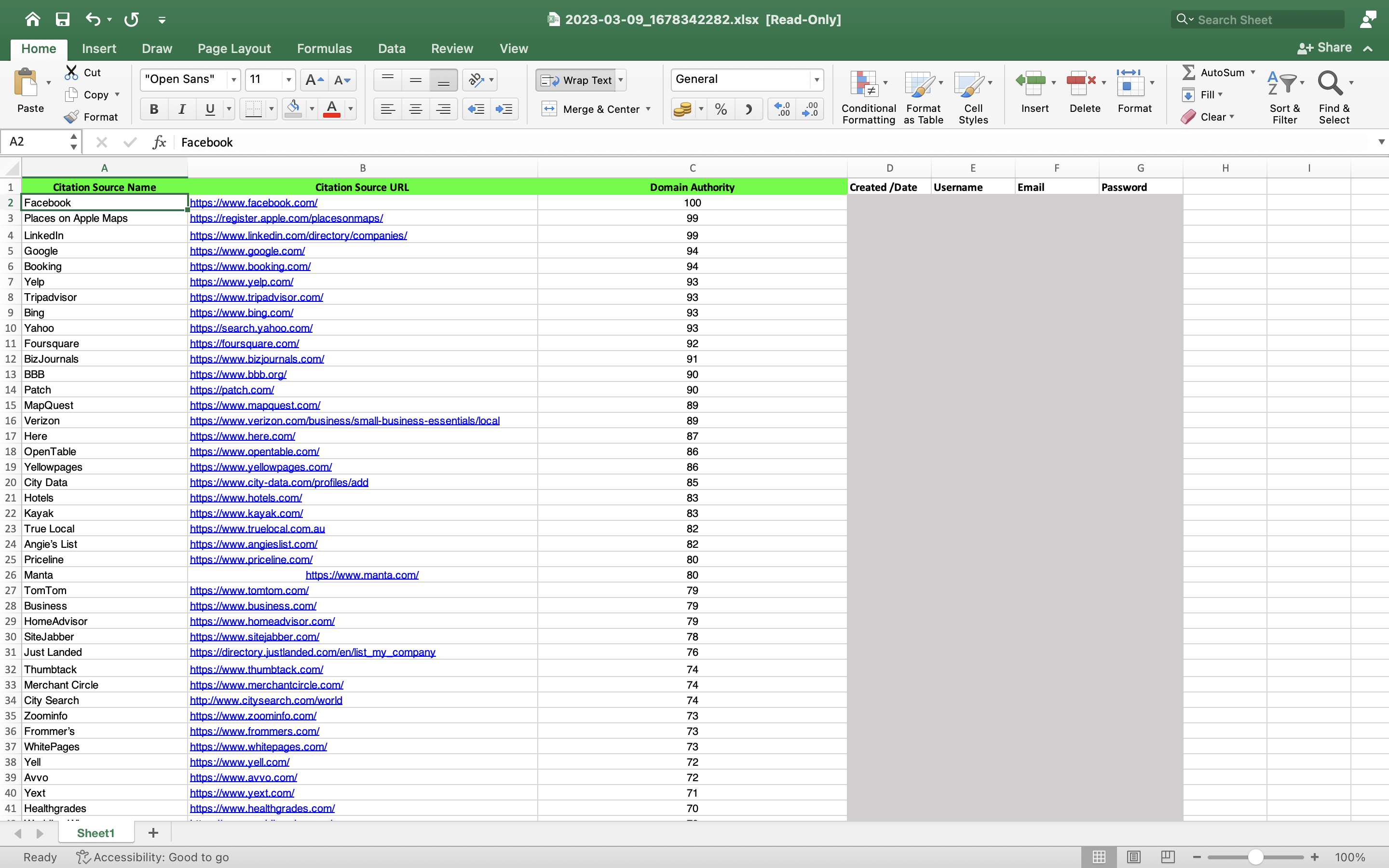Align text left in cell
Screen dimensions: 1389x868
[388, 109]
